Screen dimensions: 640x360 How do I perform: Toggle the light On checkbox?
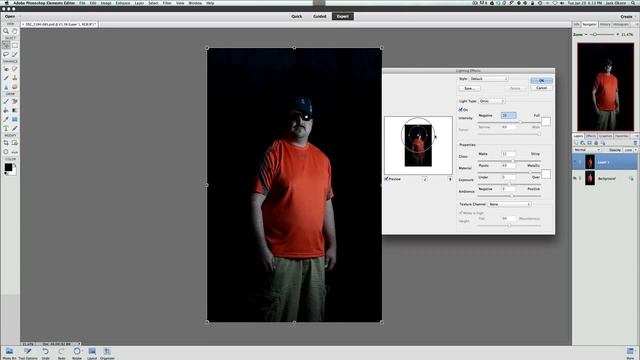click(461, 110)
